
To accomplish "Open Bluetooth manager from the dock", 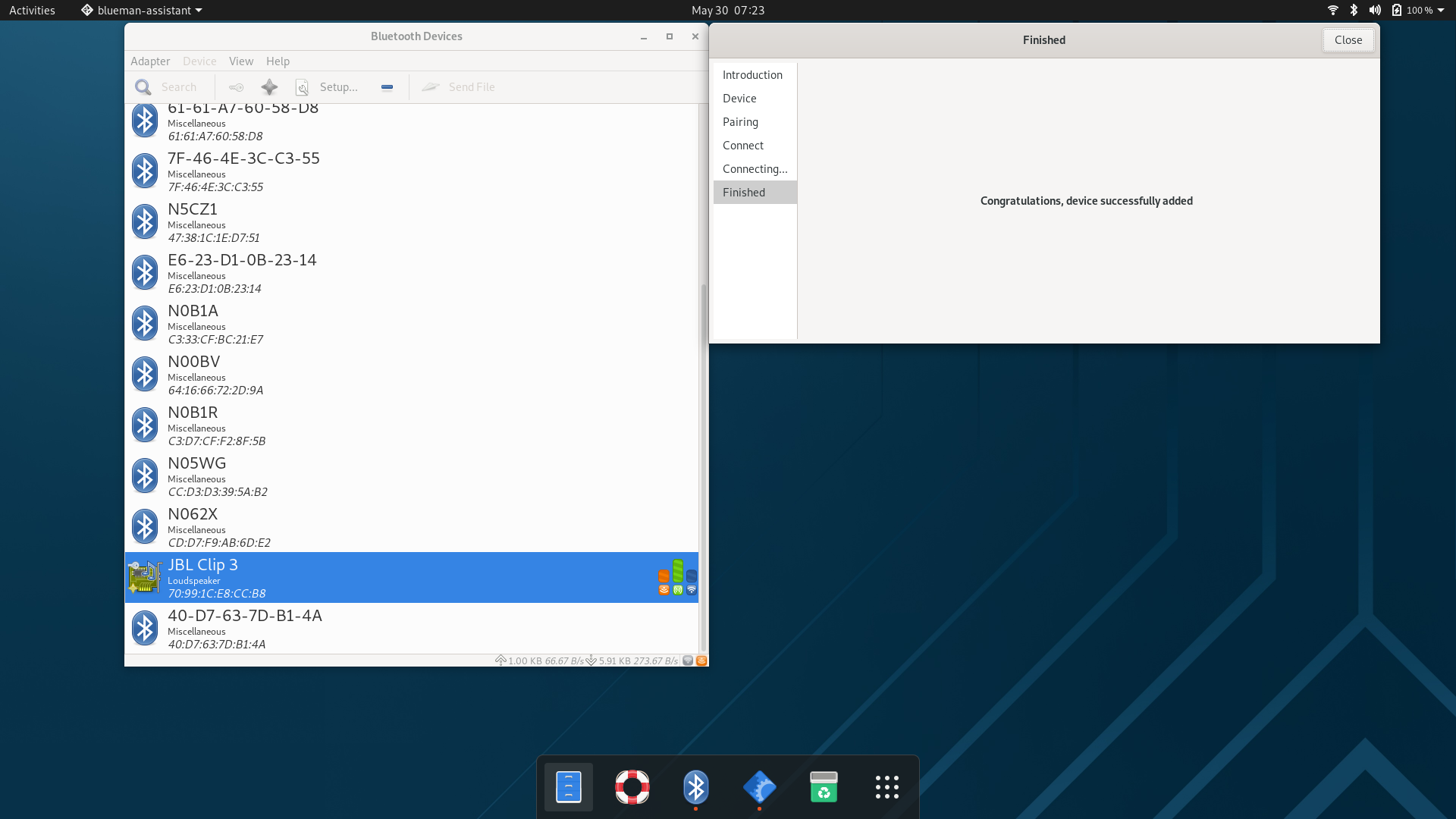I will tap(696, 787).
